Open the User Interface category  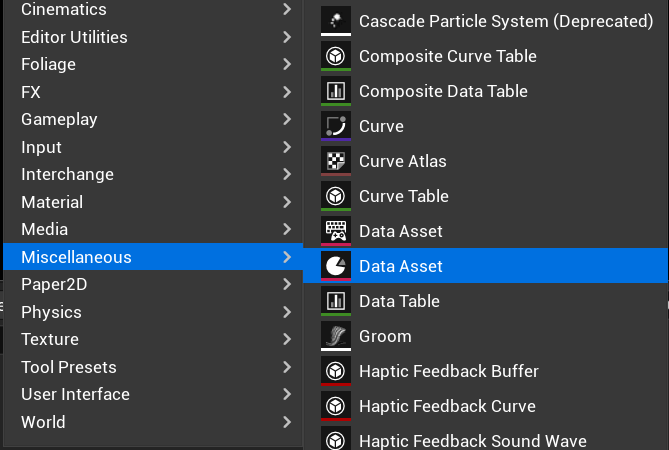coord(153,394)
